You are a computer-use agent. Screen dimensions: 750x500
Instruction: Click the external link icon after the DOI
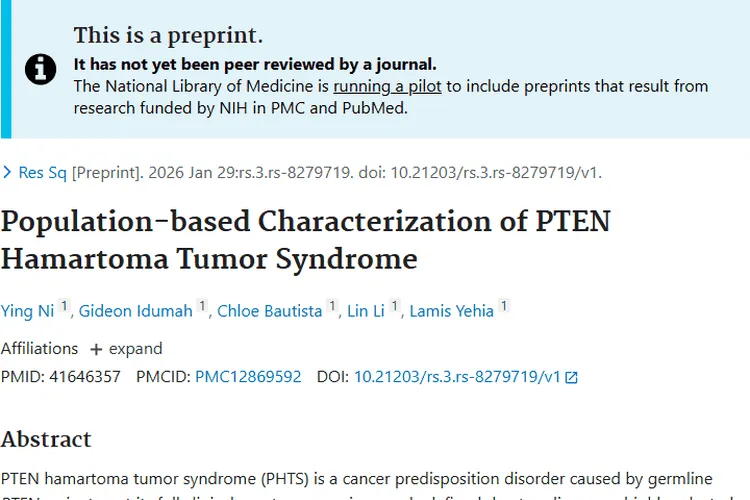point(572,378)
